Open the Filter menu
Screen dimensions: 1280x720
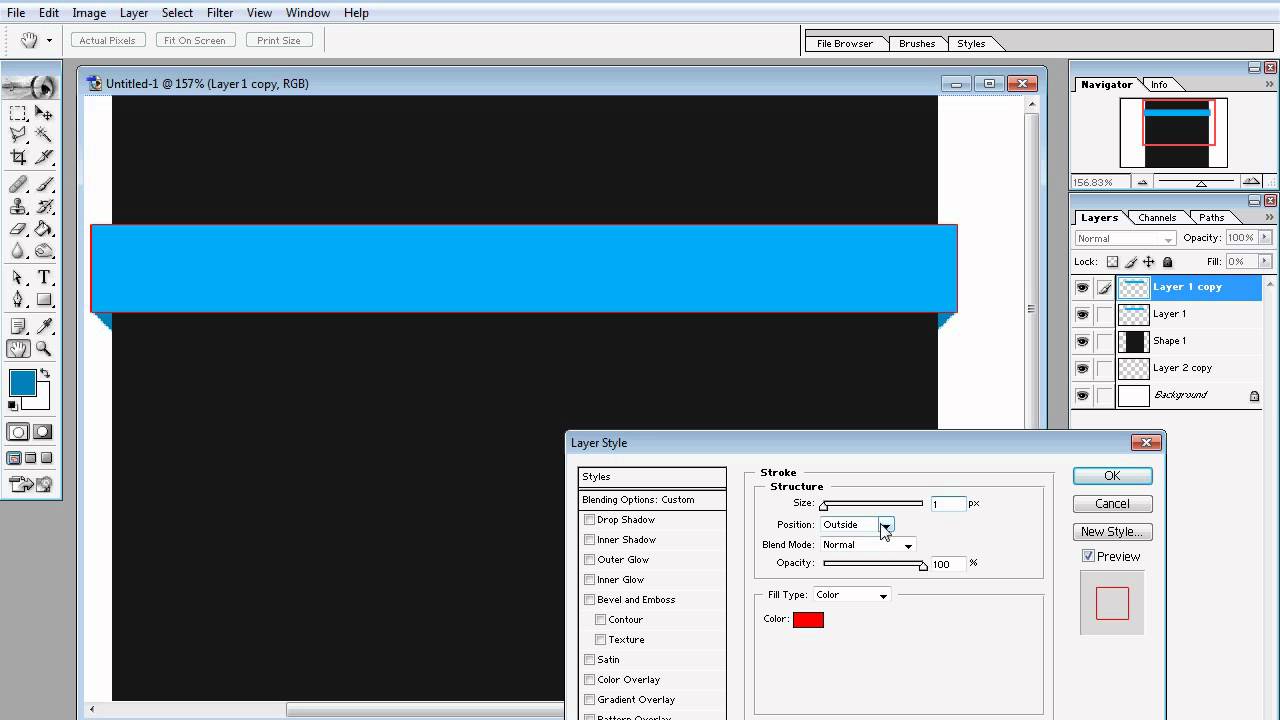(x=220, y=13)
